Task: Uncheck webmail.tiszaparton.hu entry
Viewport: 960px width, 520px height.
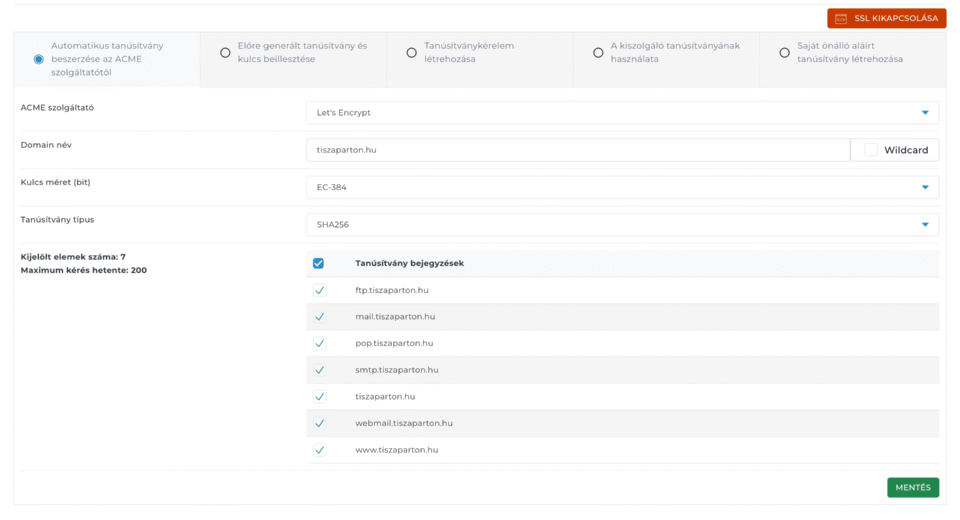Action: [x=319, y=423]
